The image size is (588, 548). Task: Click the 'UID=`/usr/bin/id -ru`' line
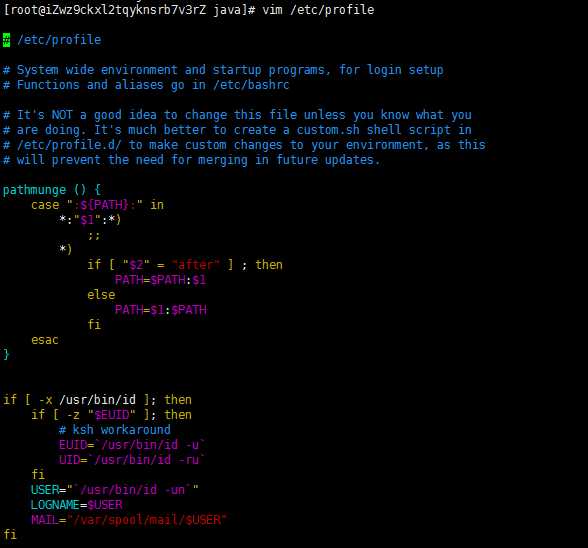pyautogui.click(x=132, y=460)
